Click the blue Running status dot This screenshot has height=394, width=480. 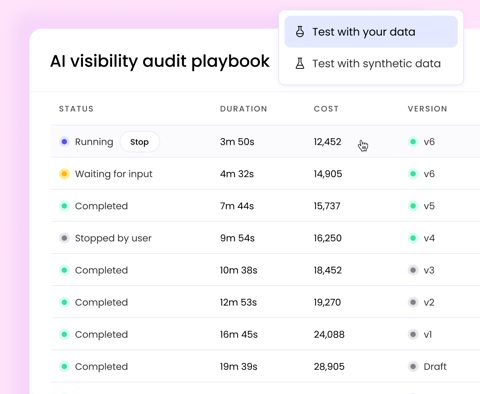[64, 142]
